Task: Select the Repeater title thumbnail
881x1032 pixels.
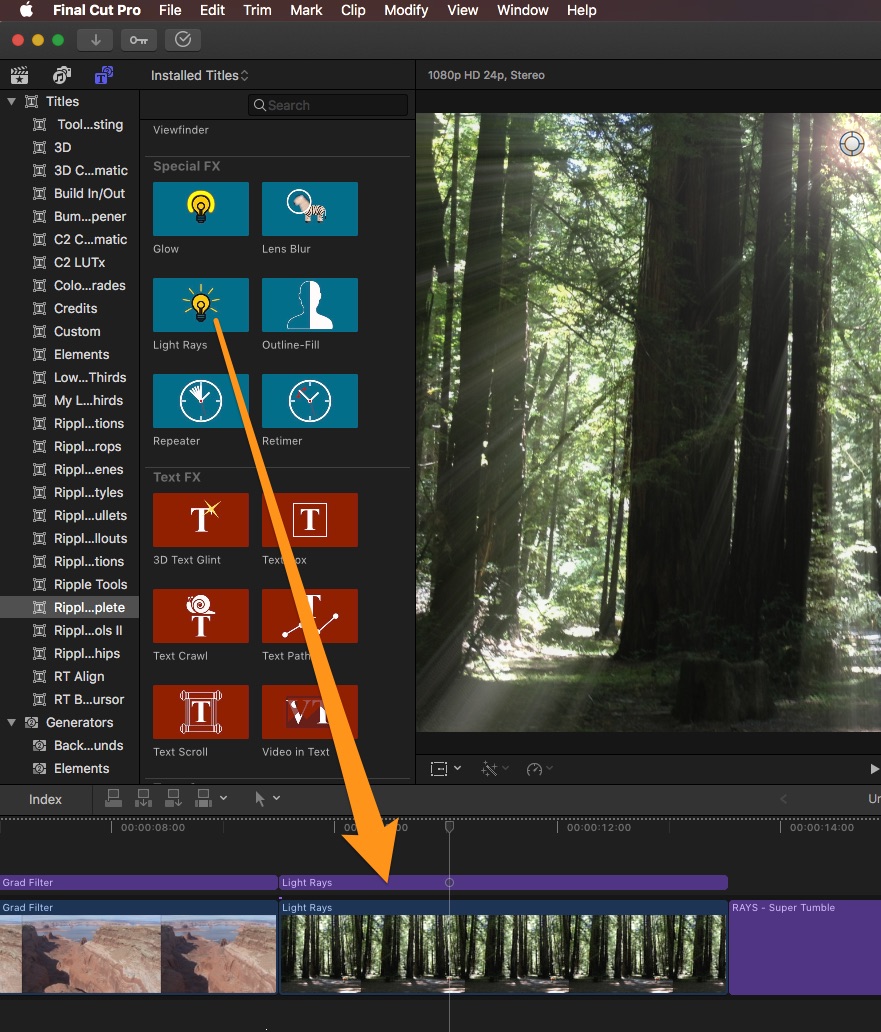Action: 201,401
